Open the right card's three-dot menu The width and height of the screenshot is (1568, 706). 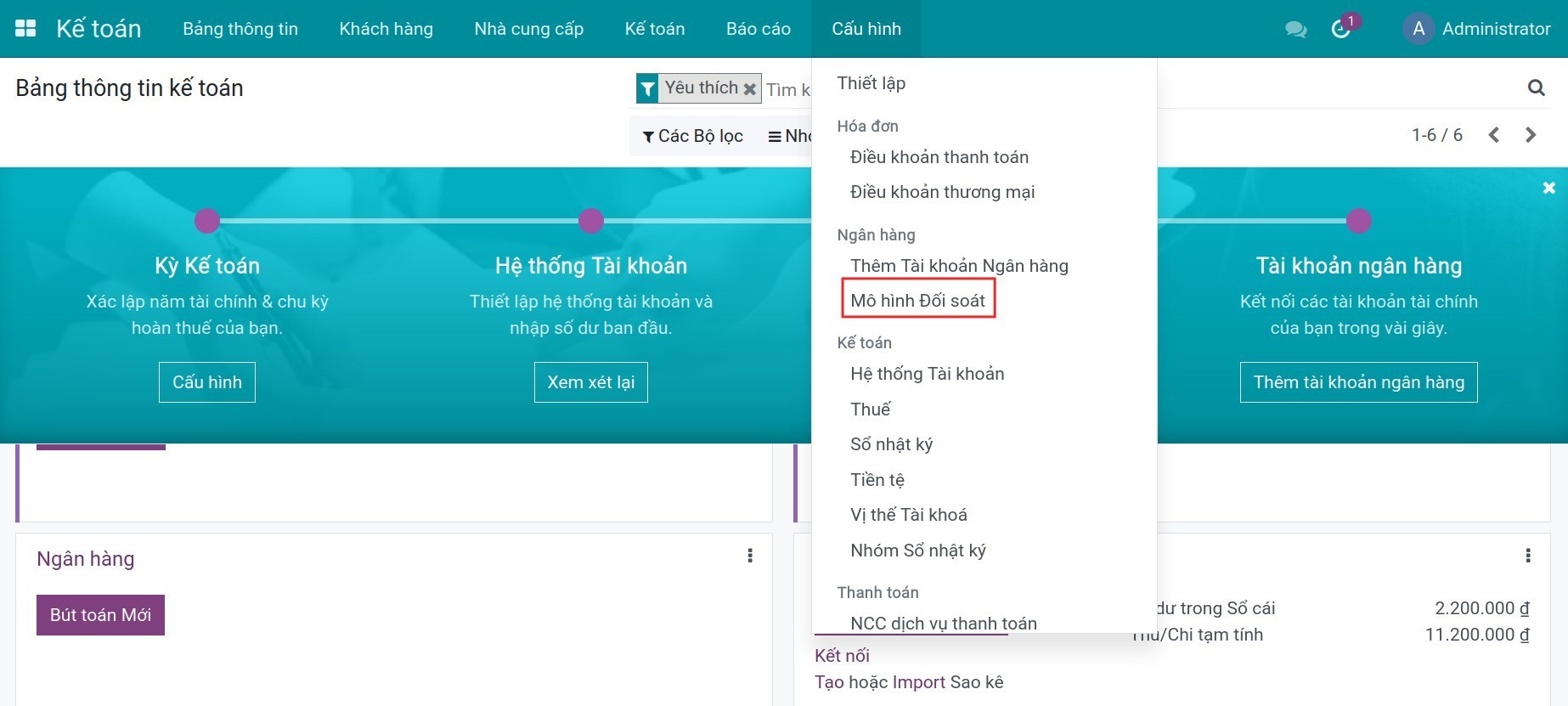(x=1528, y=556)
